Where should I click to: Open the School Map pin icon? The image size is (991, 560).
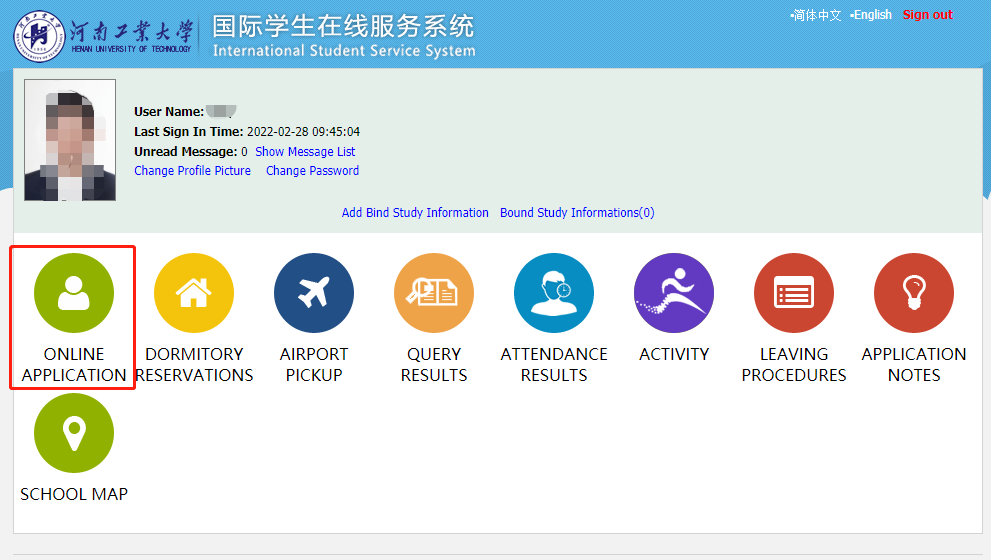tap(74, 433)
